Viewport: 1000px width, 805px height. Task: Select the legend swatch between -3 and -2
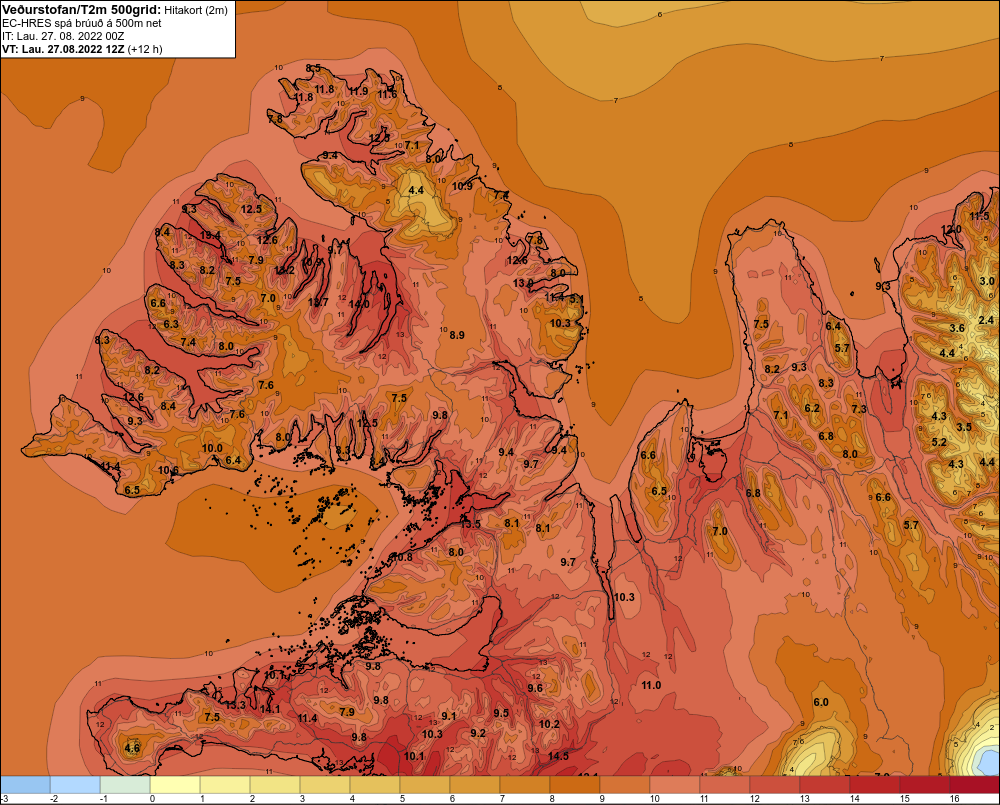pos(26,785)
